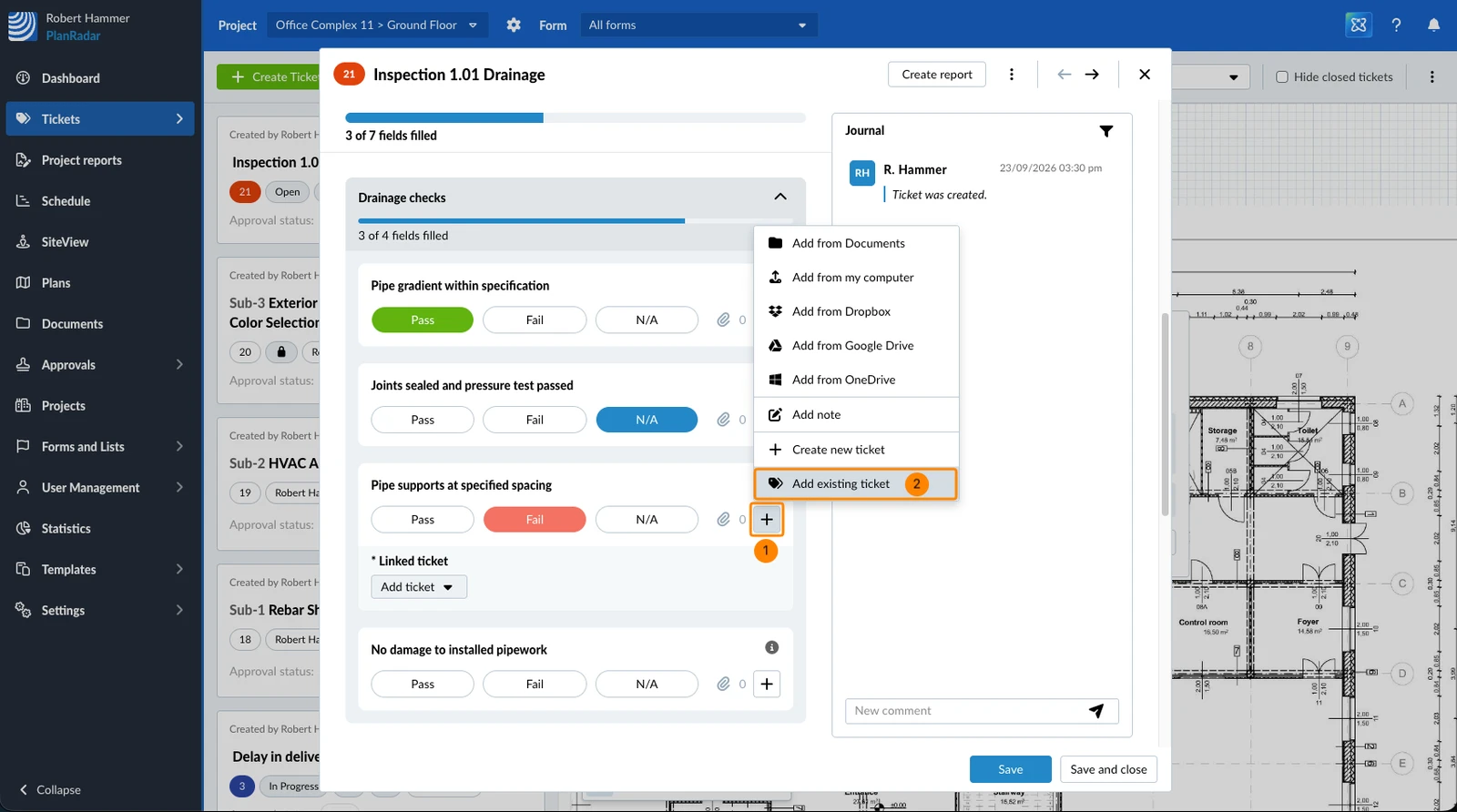Tick Hide closed tickets checkbox
1457x812 pixels.
(x=1282, y=77)
